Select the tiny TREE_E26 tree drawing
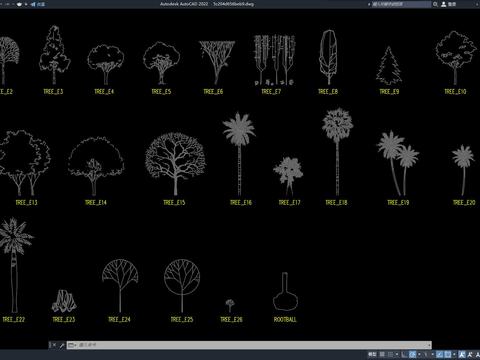The height and width of the screenshot is (360, 480). tap(230, 305)
